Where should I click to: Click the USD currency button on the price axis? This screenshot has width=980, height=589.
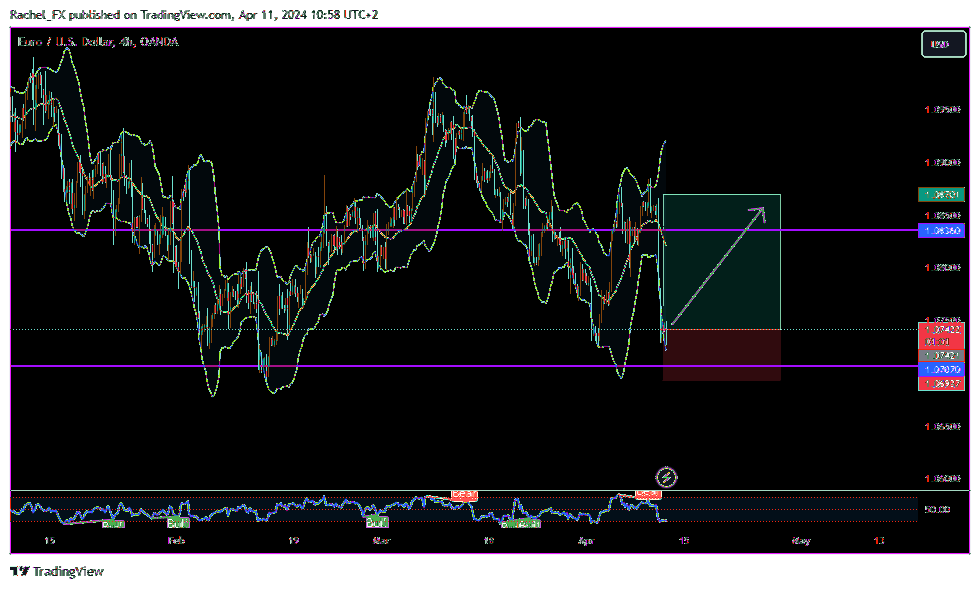(x=943, y=44)
